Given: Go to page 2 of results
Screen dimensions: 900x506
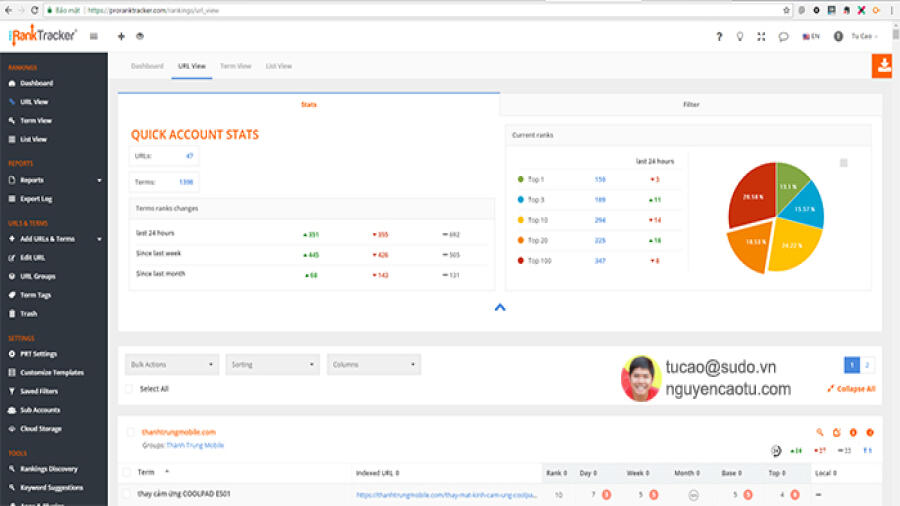Looking at the screenshot, I should click(867, 365).
